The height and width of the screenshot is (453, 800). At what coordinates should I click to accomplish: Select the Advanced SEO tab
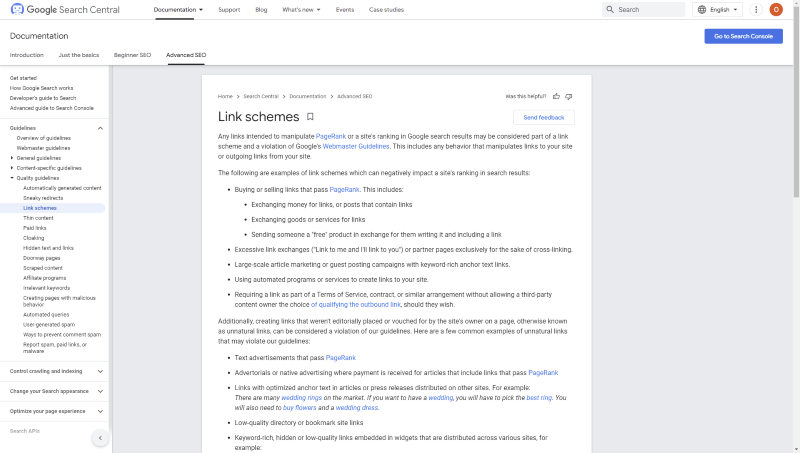point(186,55)
